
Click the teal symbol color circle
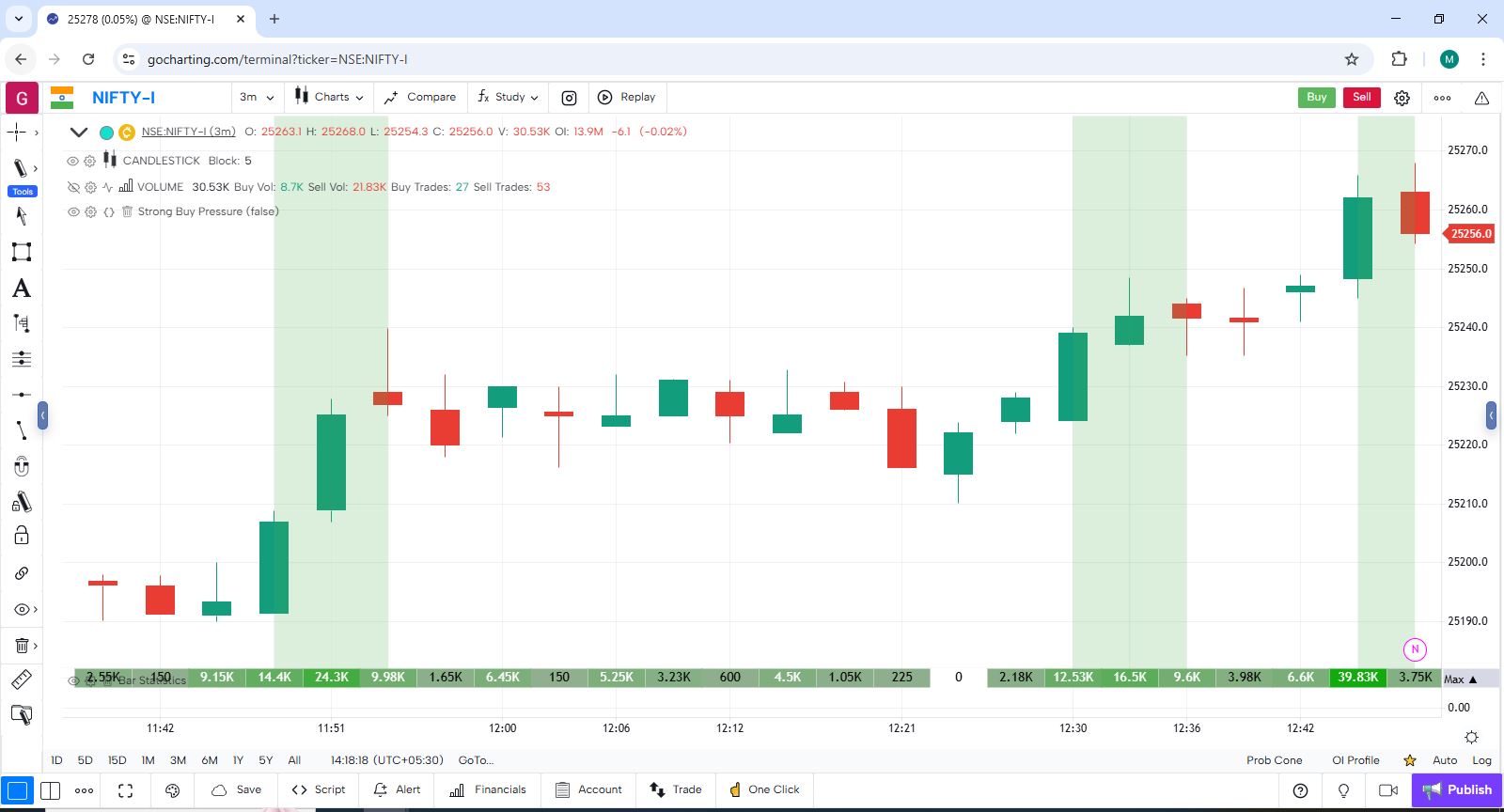[106, 133]
